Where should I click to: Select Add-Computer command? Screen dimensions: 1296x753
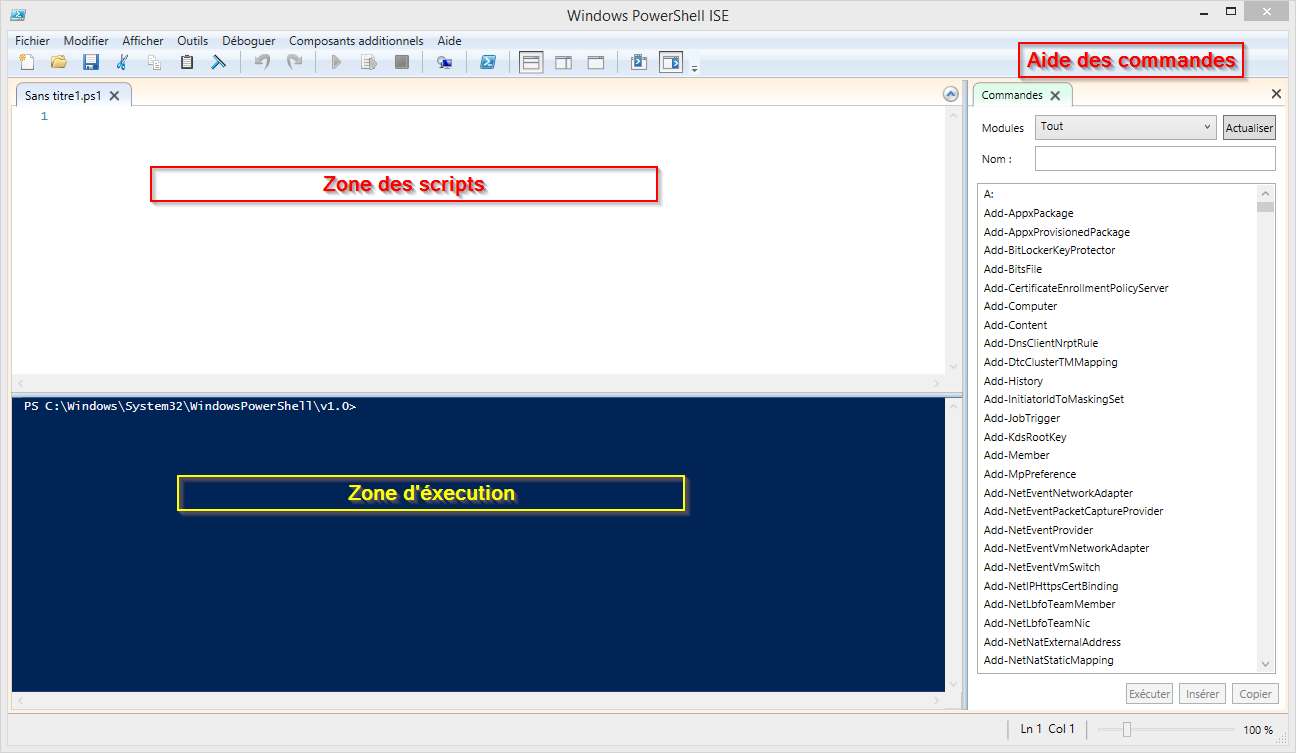[1020, 306]
